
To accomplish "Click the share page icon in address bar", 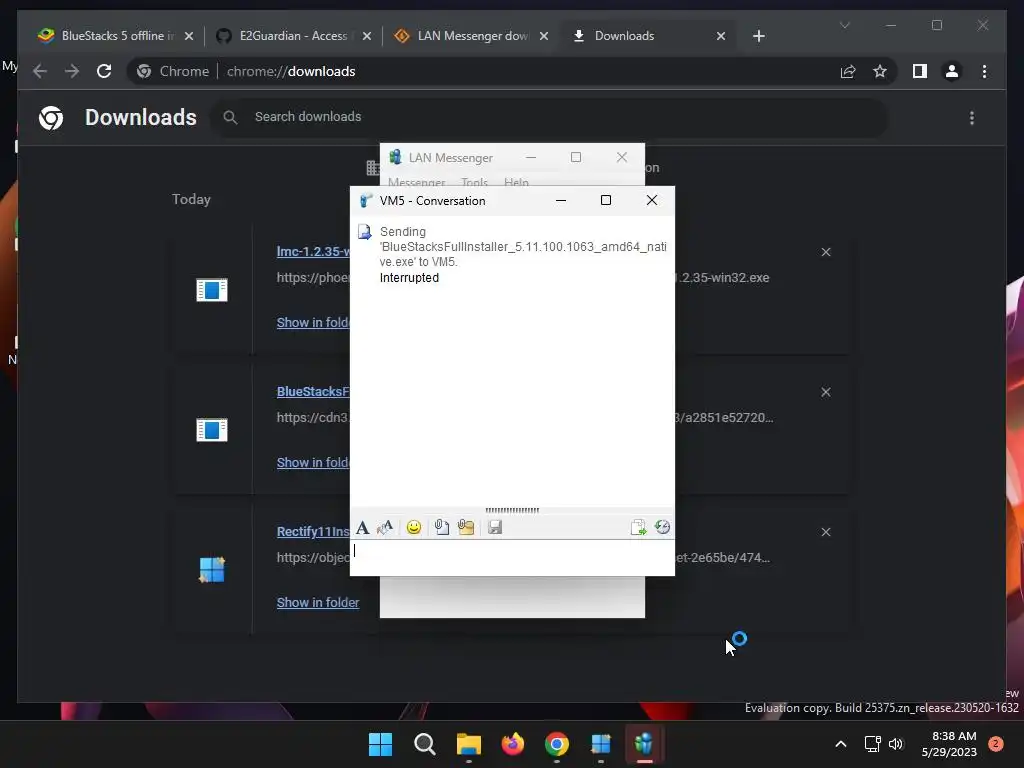I will click(x=848, y=71).
